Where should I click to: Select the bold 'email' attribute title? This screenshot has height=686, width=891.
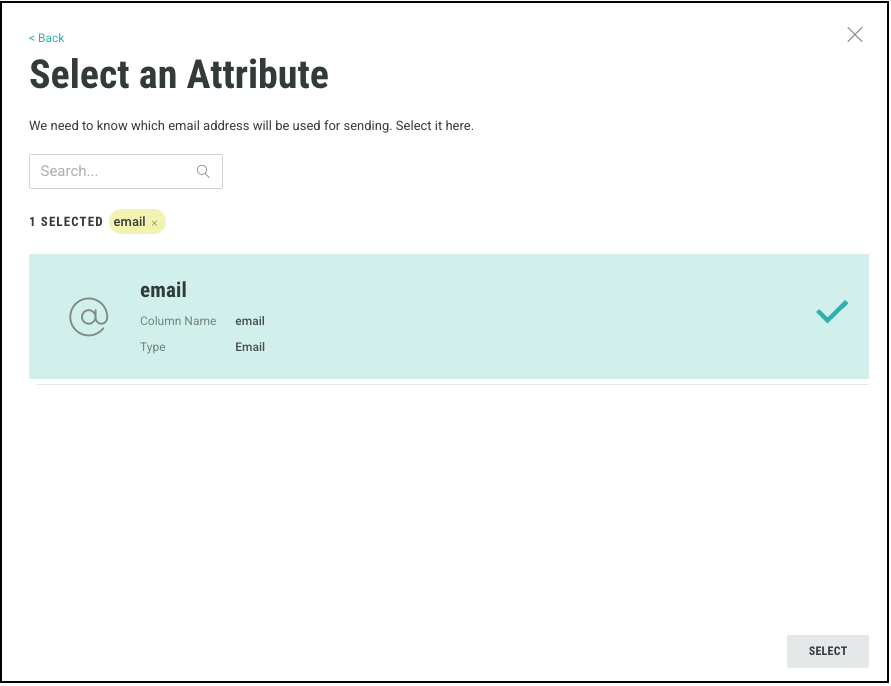[163, 290]
